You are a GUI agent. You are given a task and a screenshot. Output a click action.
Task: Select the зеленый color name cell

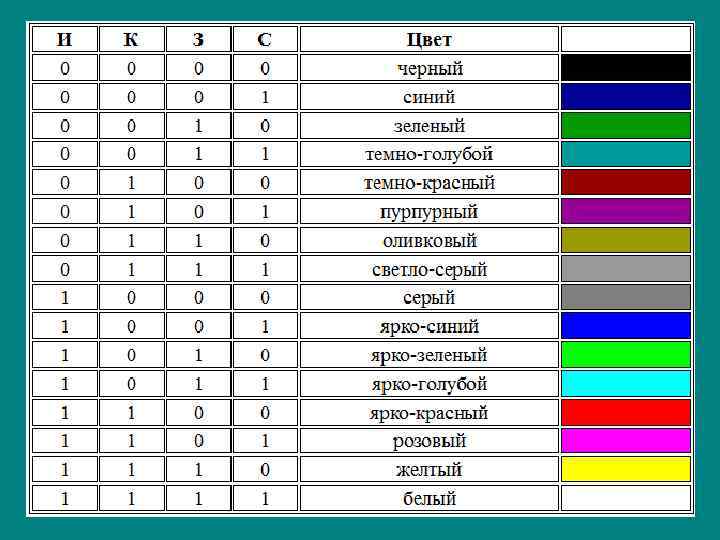coord(429,125)
